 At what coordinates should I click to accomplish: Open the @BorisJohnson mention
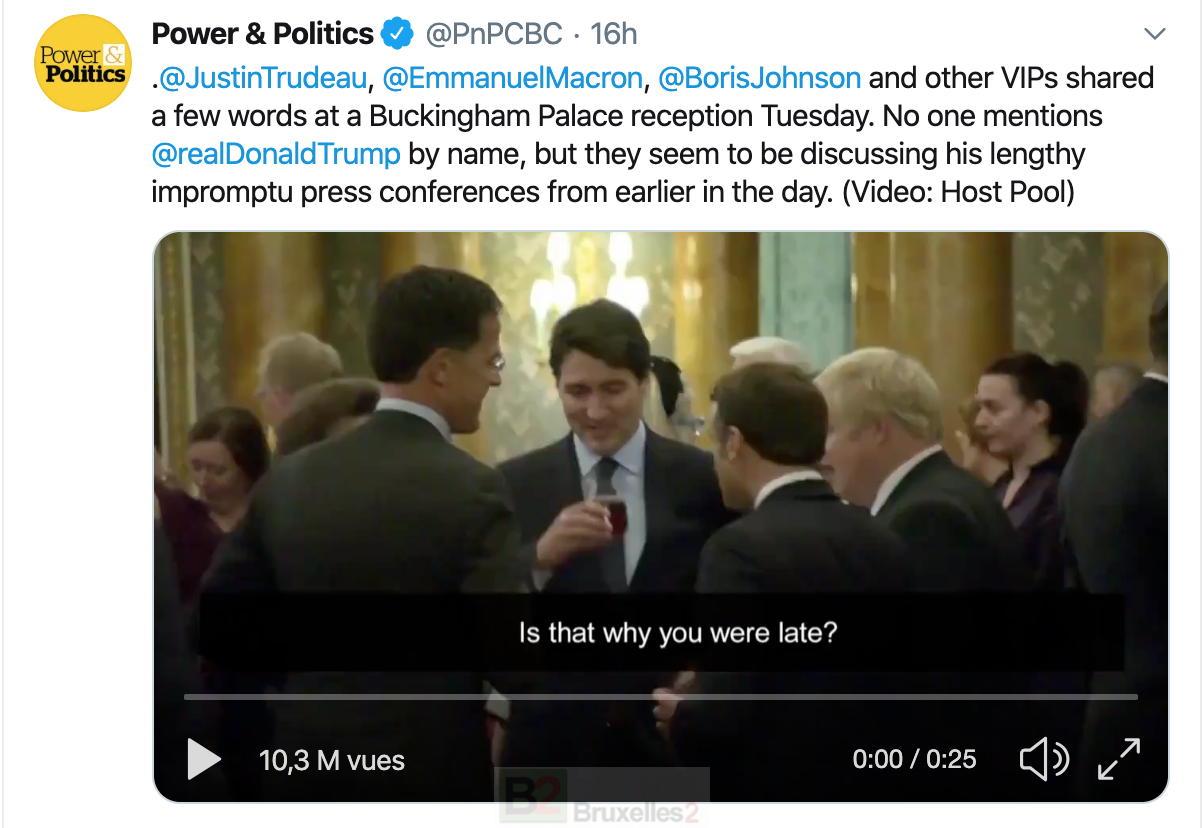(758, 78)
